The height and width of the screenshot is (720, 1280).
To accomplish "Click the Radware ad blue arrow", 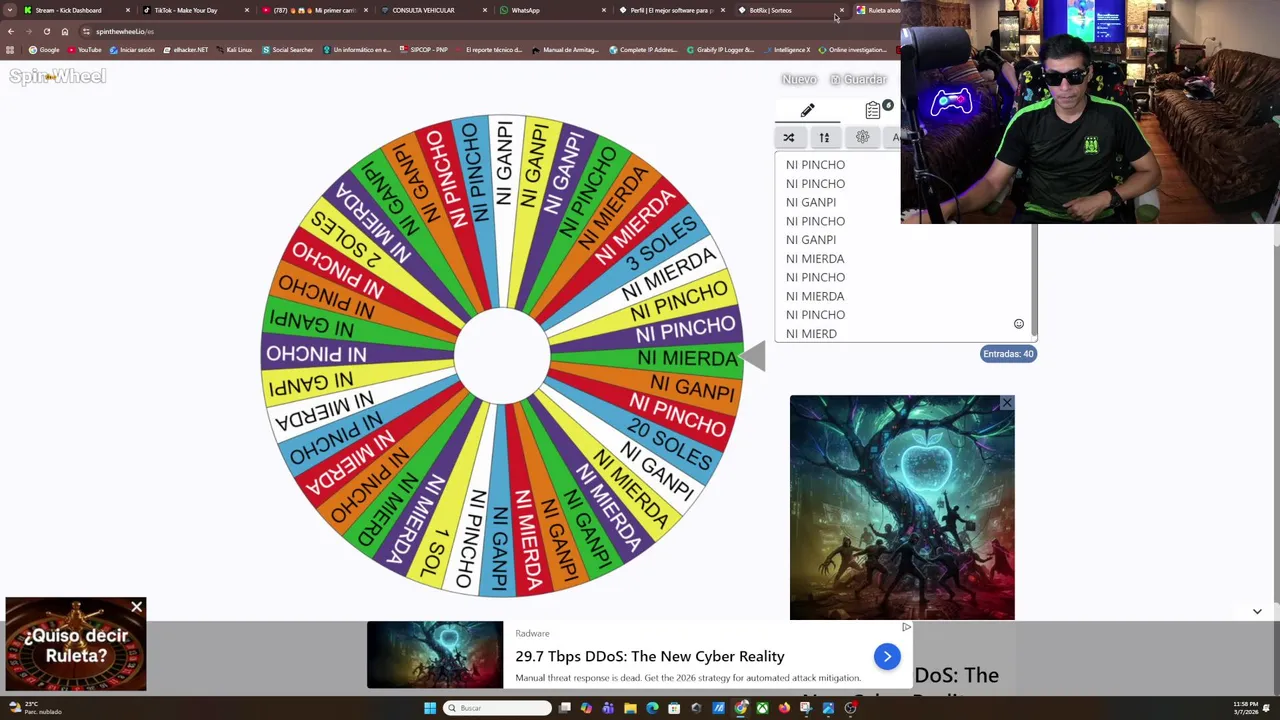I will [x=887, y=656].
